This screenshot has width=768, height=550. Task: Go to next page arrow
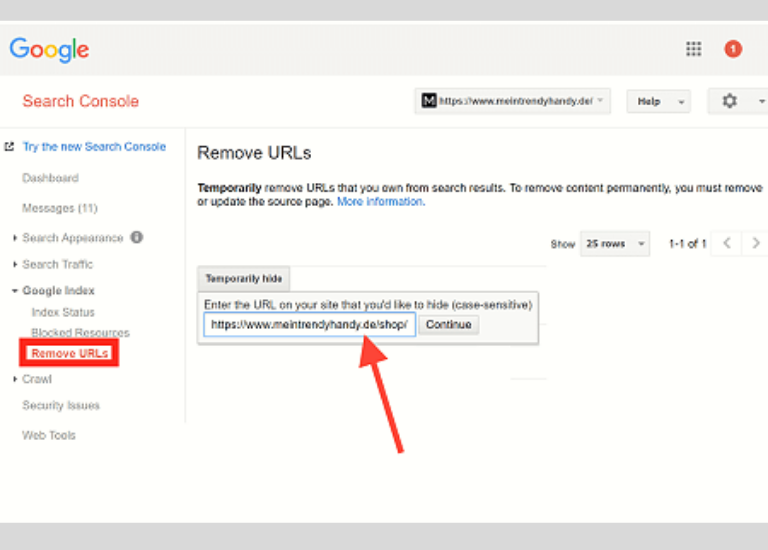(x=755, y=243)
